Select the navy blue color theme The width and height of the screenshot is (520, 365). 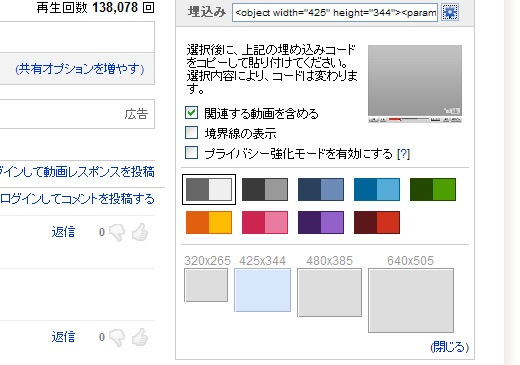pyautogui.click(x=321, y=189)
